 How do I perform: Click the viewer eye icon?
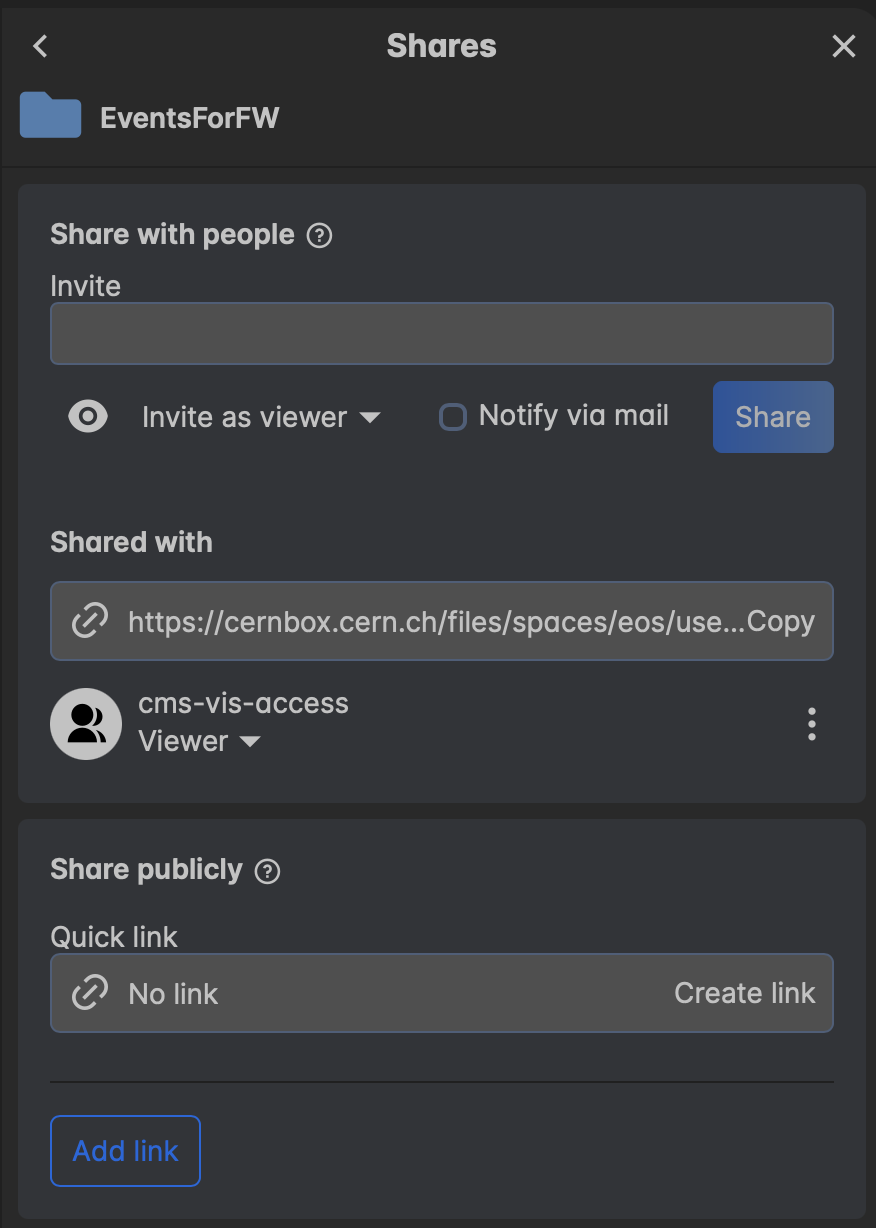click(88, 416)
